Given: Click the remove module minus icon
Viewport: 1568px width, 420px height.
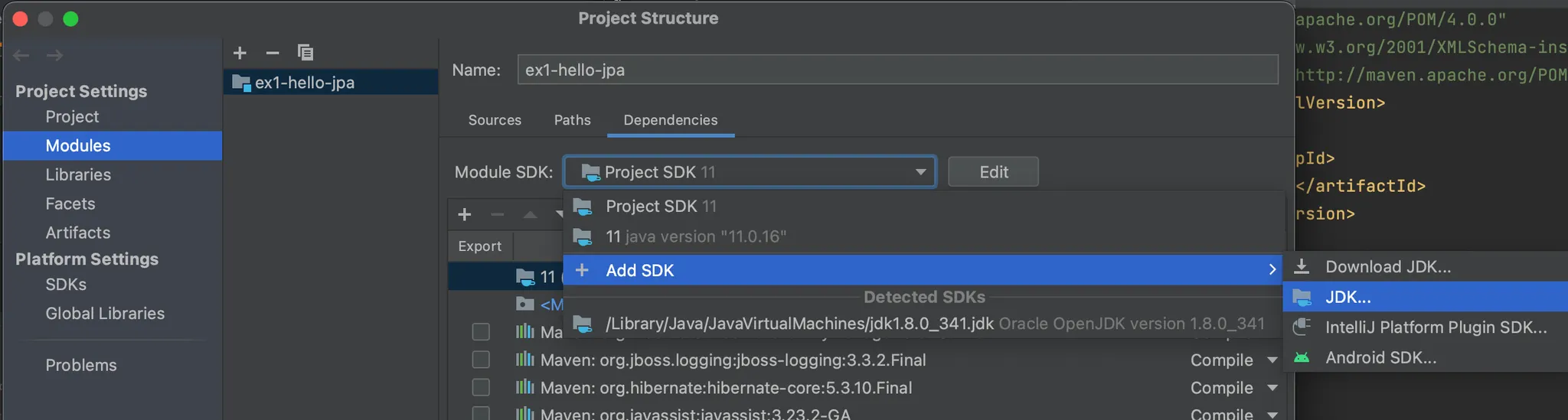Looking at the screenshot, I should (273, 53).
